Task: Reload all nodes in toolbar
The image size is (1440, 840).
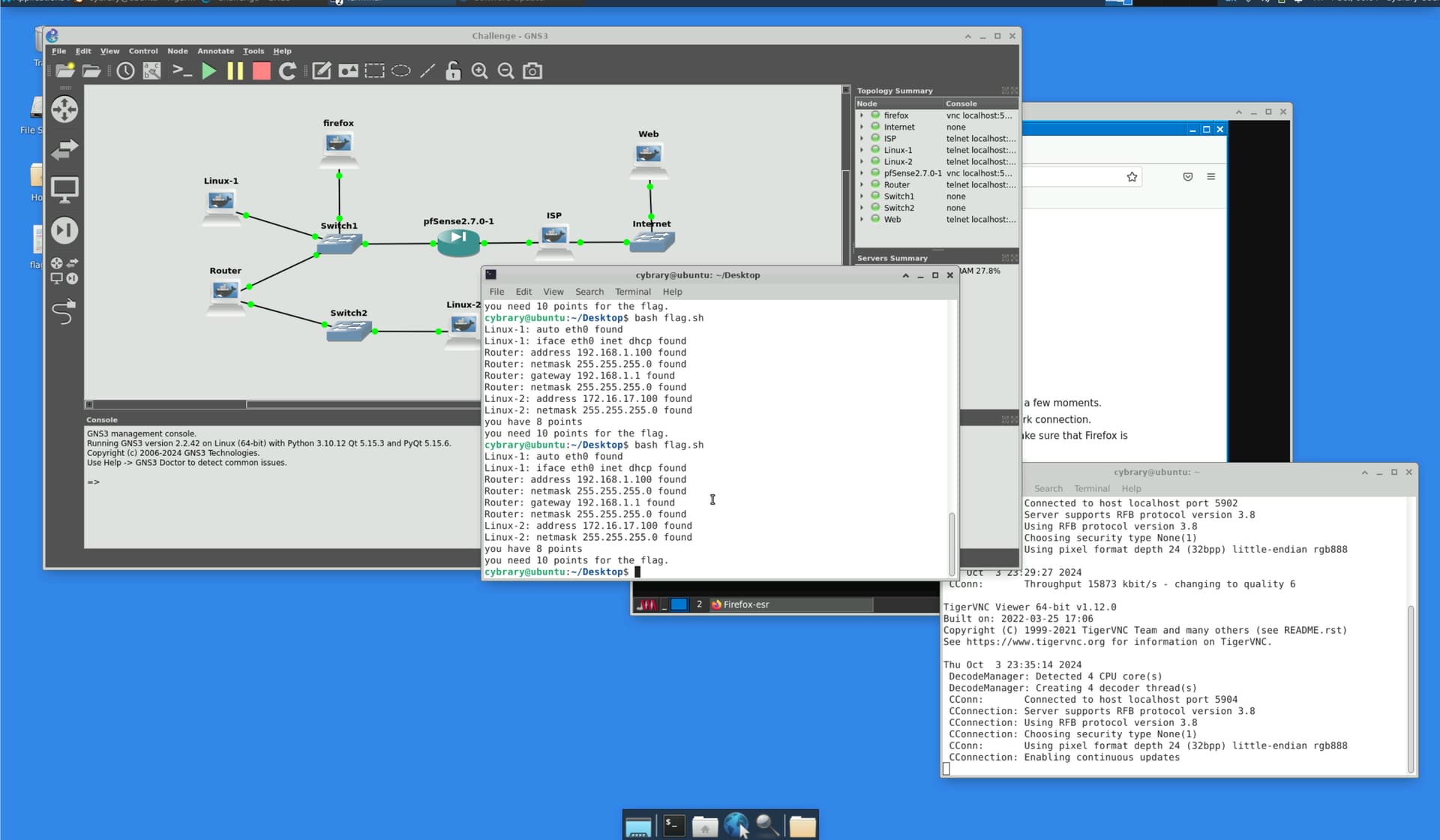Action: tap(287, 71)
